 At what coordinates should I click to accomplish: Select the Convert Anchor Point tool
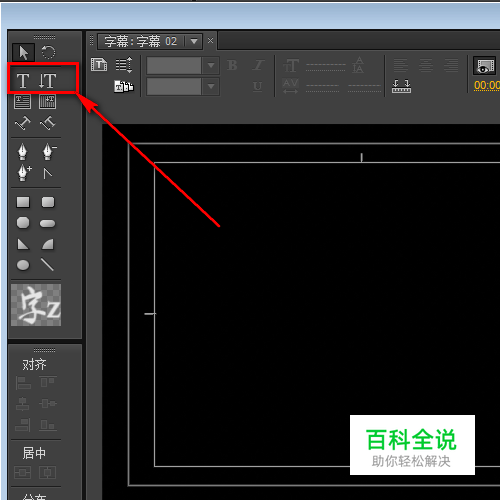[48, 173]
